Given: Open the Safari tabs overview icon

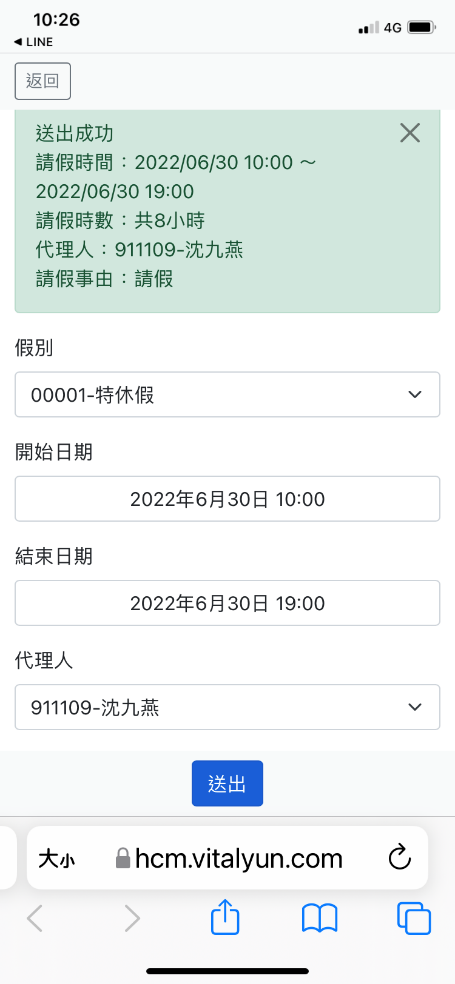Looking at the screenshot, I should [414, 919].
